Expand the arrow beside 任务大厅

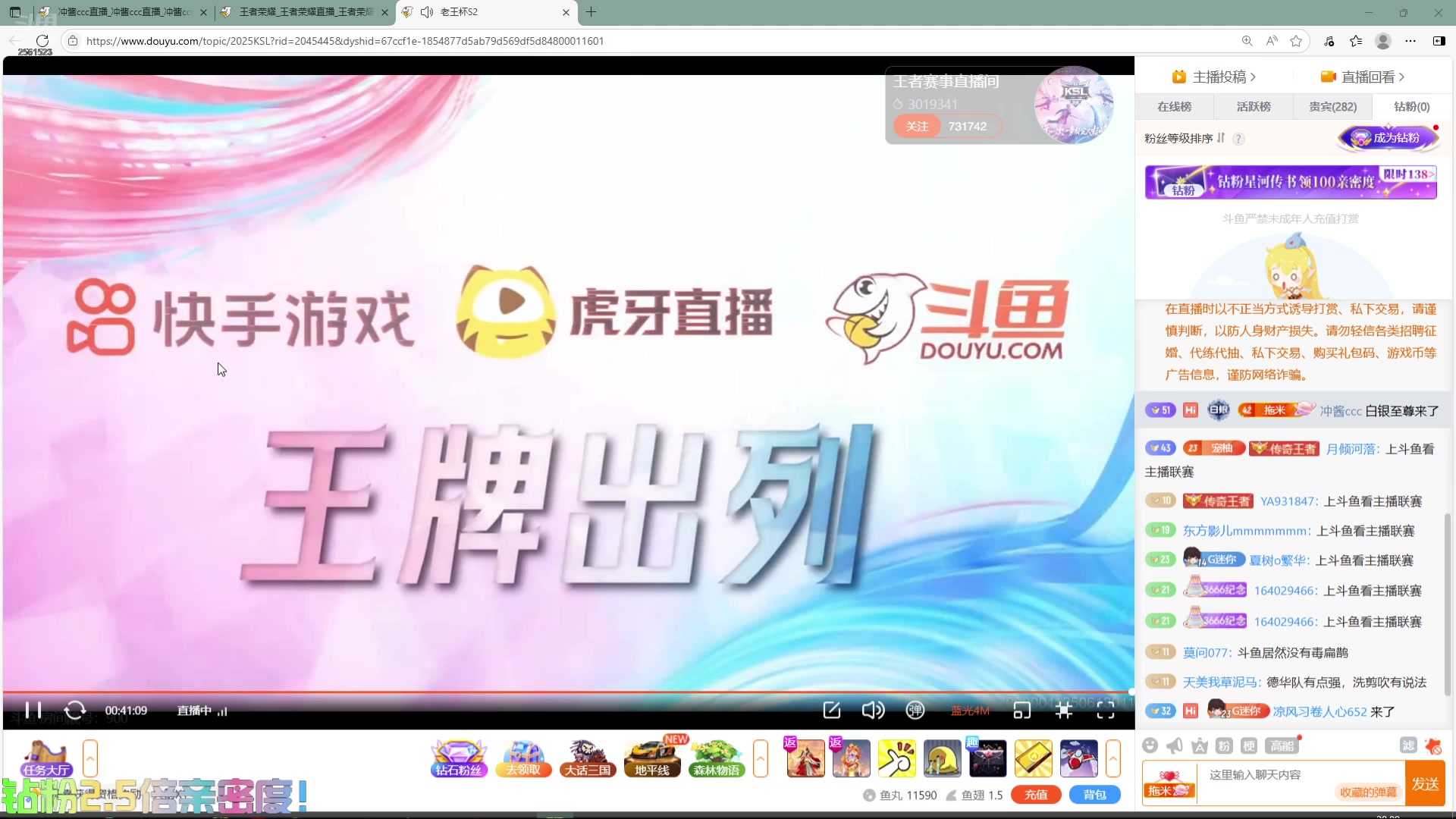pos(90,758)
